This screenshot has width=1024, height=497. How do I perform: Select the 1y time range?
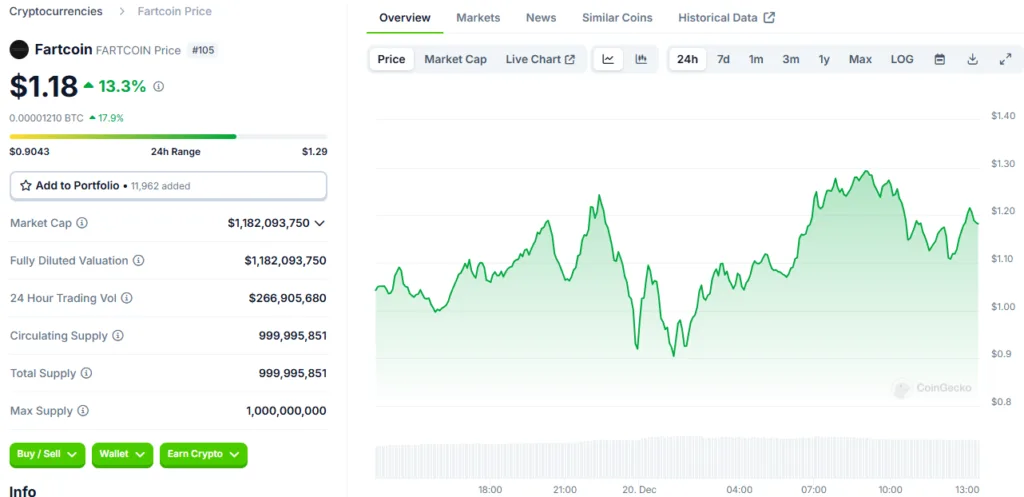coord(824,59)
